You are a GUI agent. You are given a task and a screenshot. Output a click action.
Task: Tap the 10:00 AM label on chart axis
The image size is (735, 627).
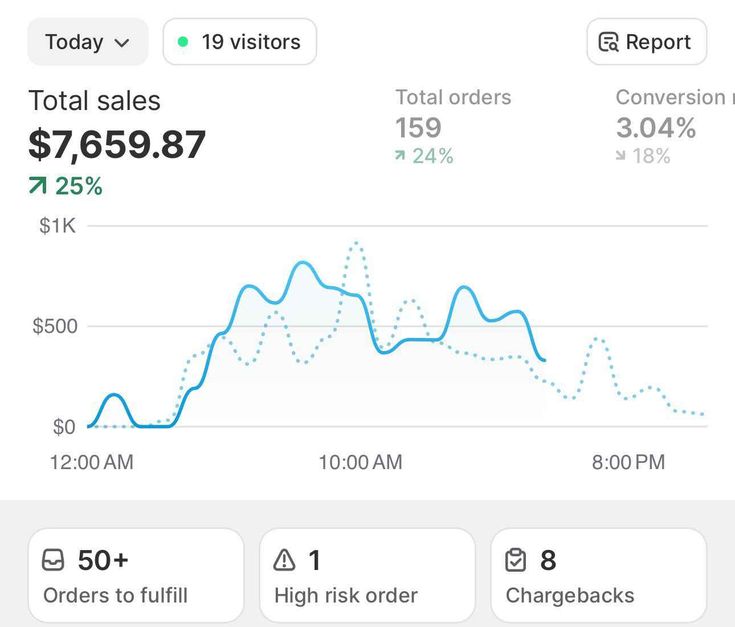point(360,462)
